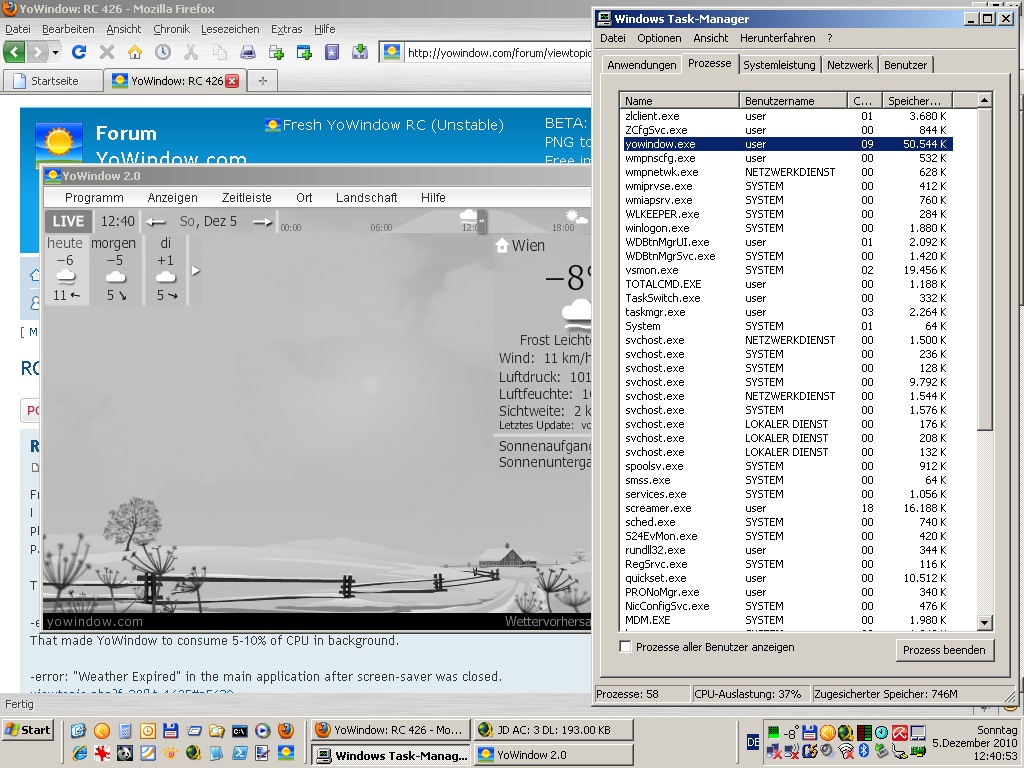Open Firefox back/forward history dropdown arrow

pyautogui.click(x=56, y=52)
